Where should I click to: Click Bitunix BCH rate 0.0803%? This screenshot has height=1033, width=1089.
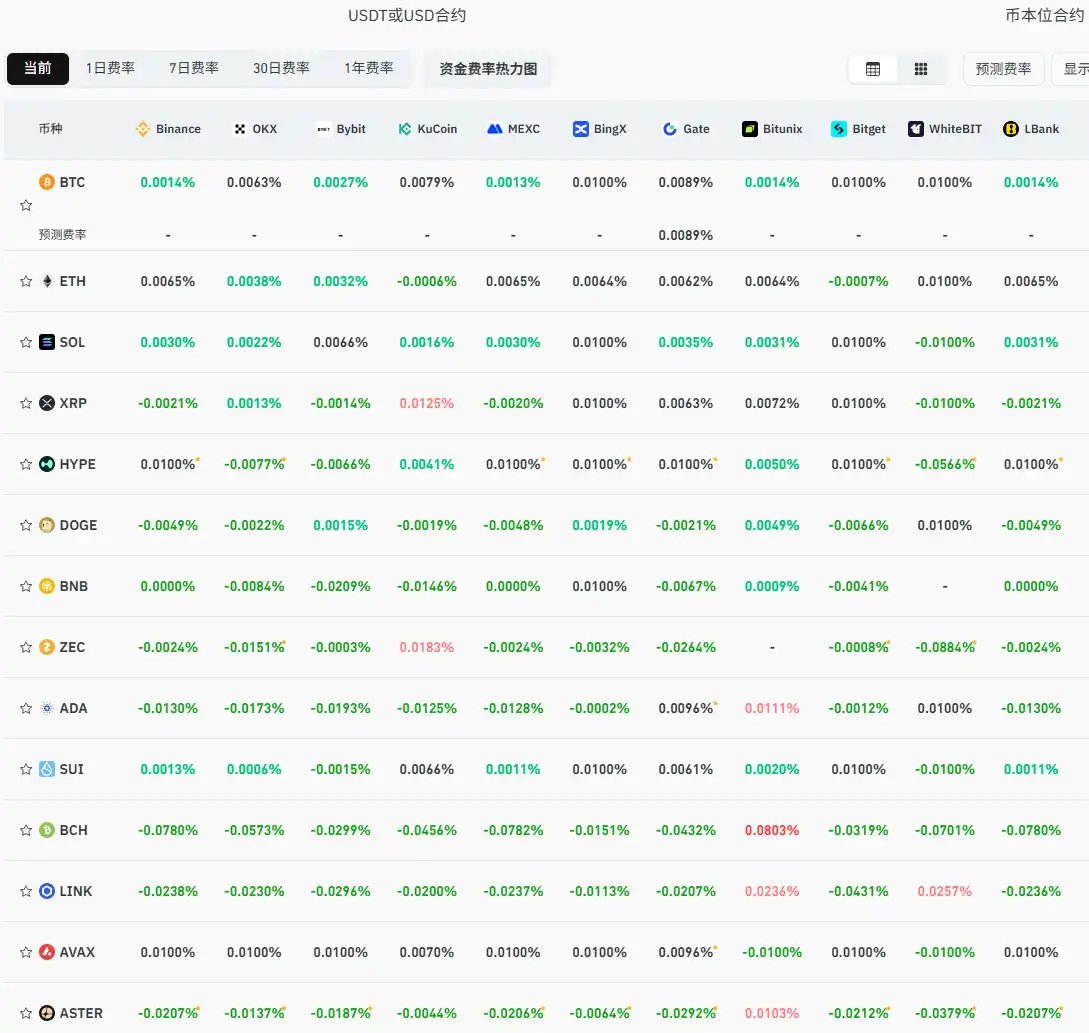(772, 830)
